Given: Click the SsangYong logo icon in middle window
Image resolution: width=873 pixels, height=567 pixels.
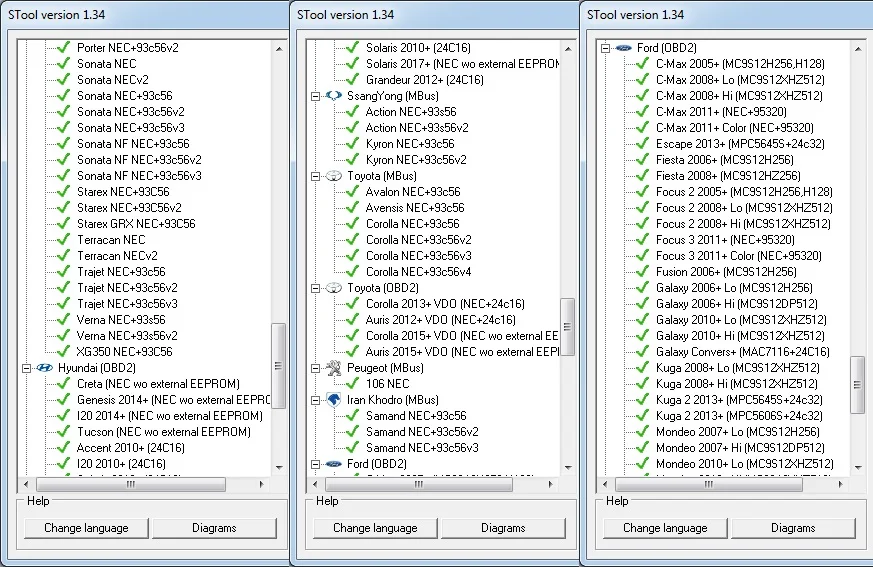Looking at the screenshot, I should coord(333,96).
